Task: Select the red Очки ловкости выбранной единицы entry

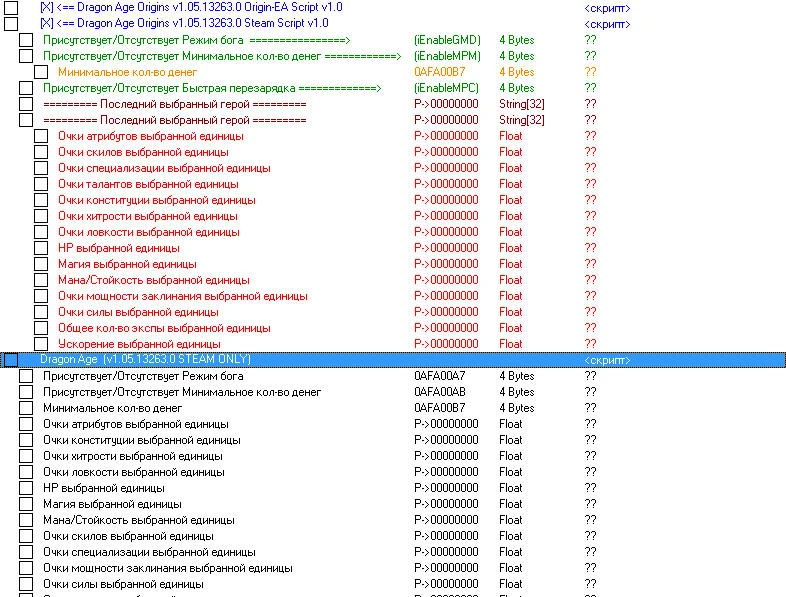Action: 149,233
